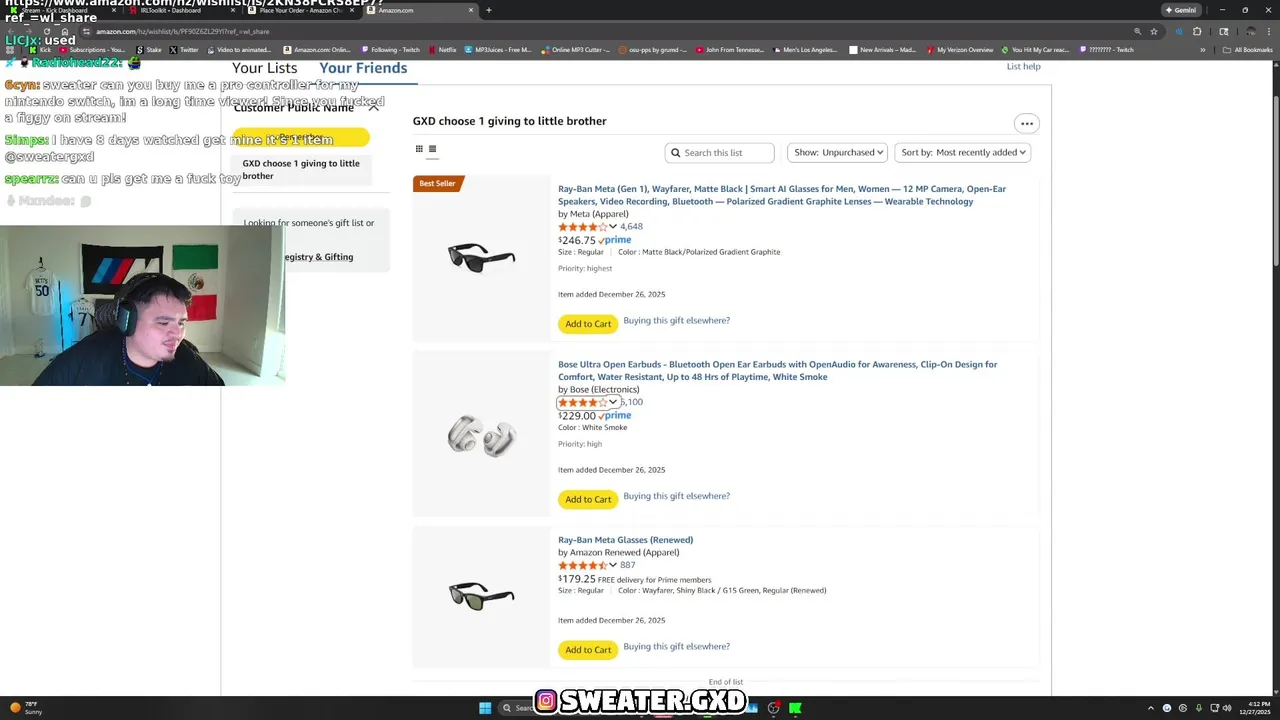This screenshot has height=720, width=1280.
Task: Open the Ray-Ban Meta Glasses (Renewed) product link
Action: pyautogui.click(x=625, y=540)
